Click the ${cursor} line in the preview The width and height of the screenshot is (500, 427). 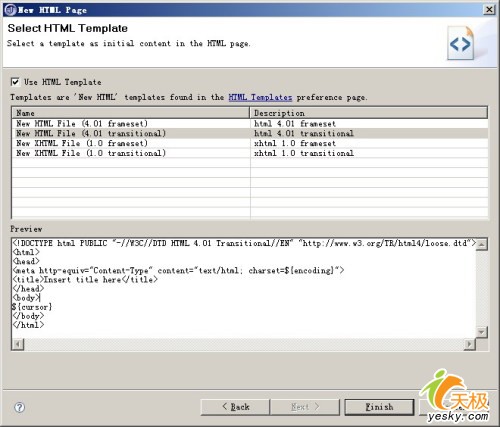pyautogui.click(x=32, y=307)
